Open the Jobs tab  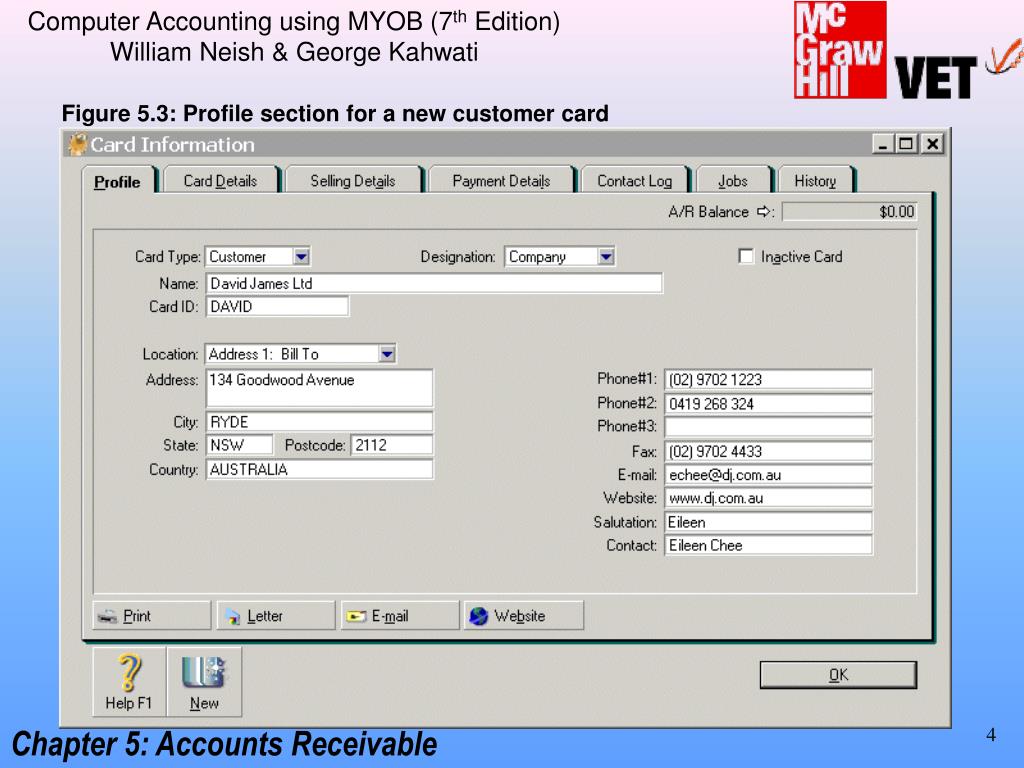point(733,181)
